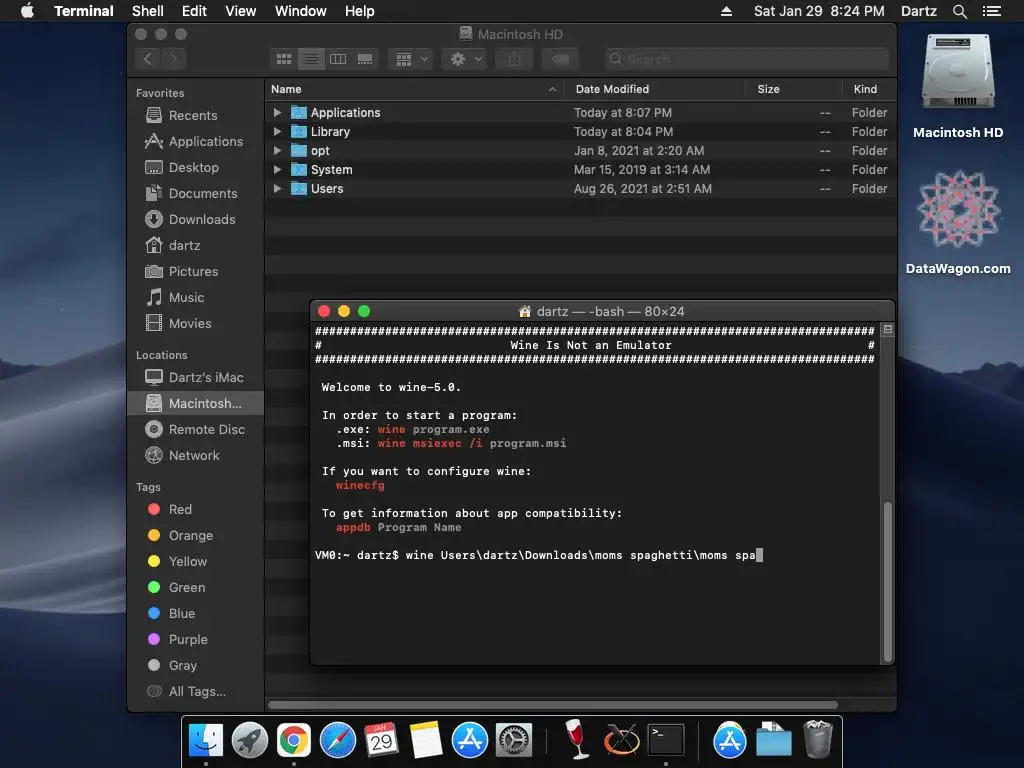Open the Help menu
The image size is (1024, 768).
pos(359,11)
